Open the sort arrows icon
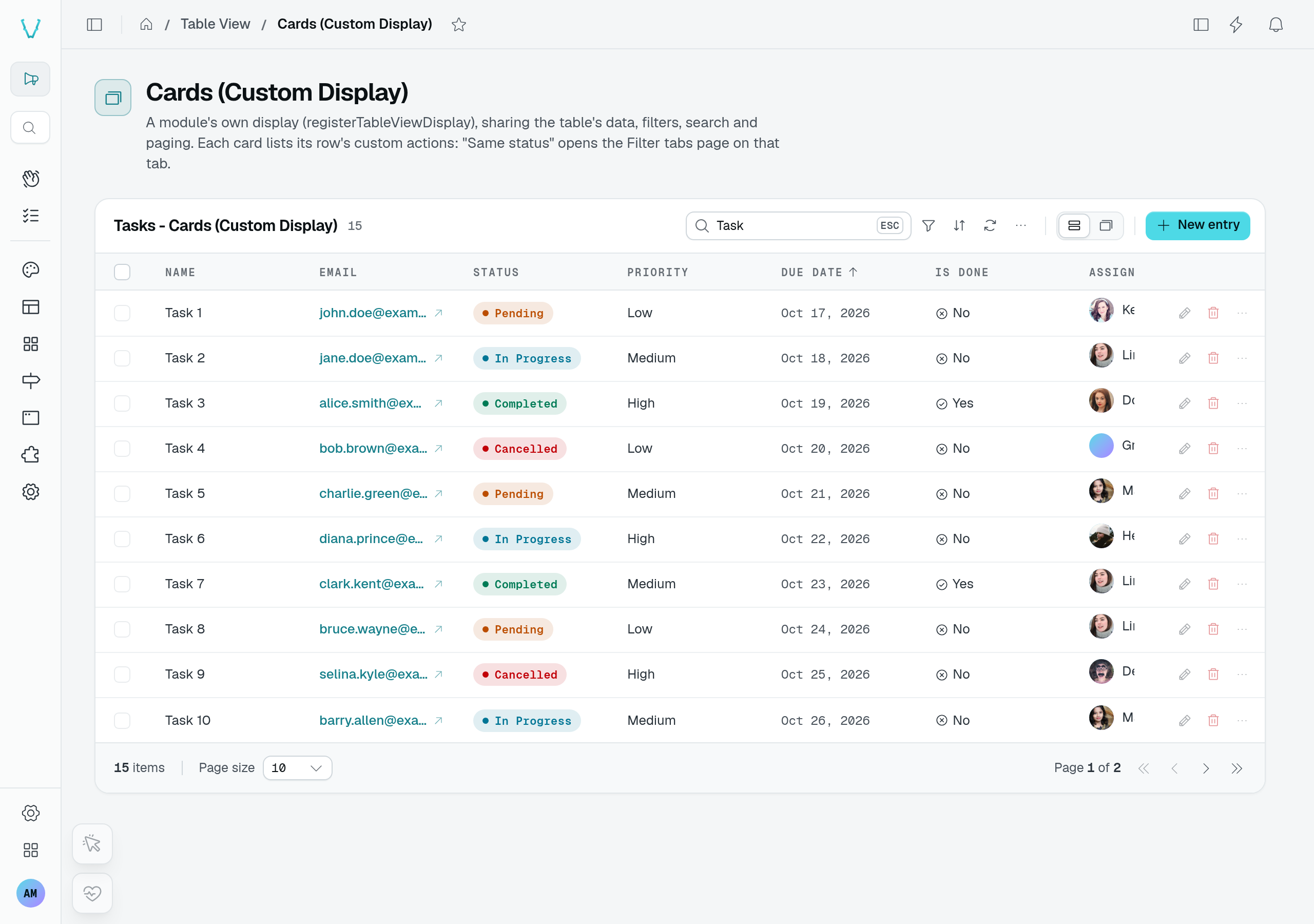This screenshot has height=924, width=1314. point(959,225)
